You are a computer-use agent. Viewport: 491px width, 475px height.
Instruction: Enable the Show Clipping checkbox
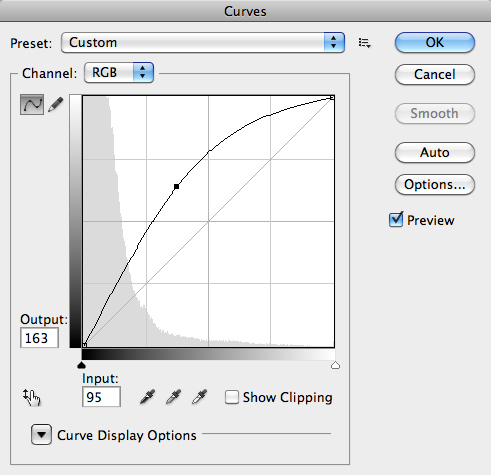[x=232, y=397]
